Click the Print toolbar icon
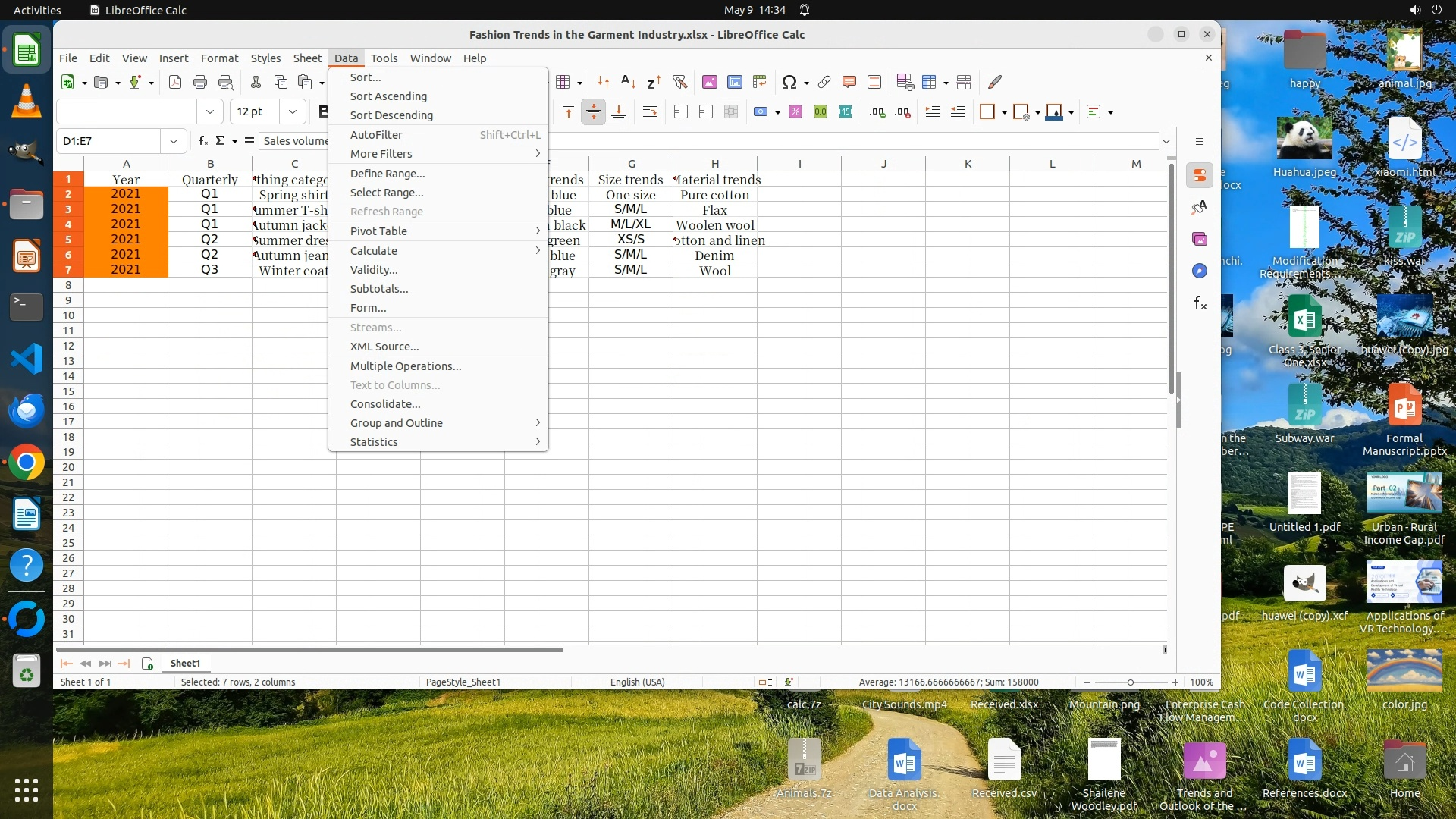 200,82
